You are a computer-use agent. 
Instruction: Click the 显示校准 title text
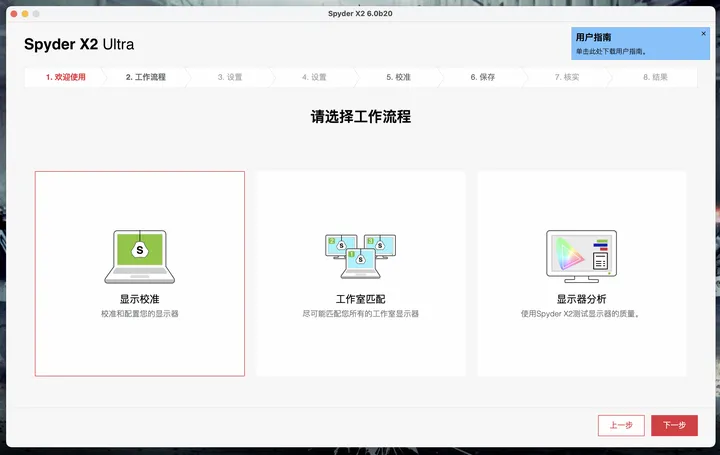pyautogui.click(x=140, y=299)
